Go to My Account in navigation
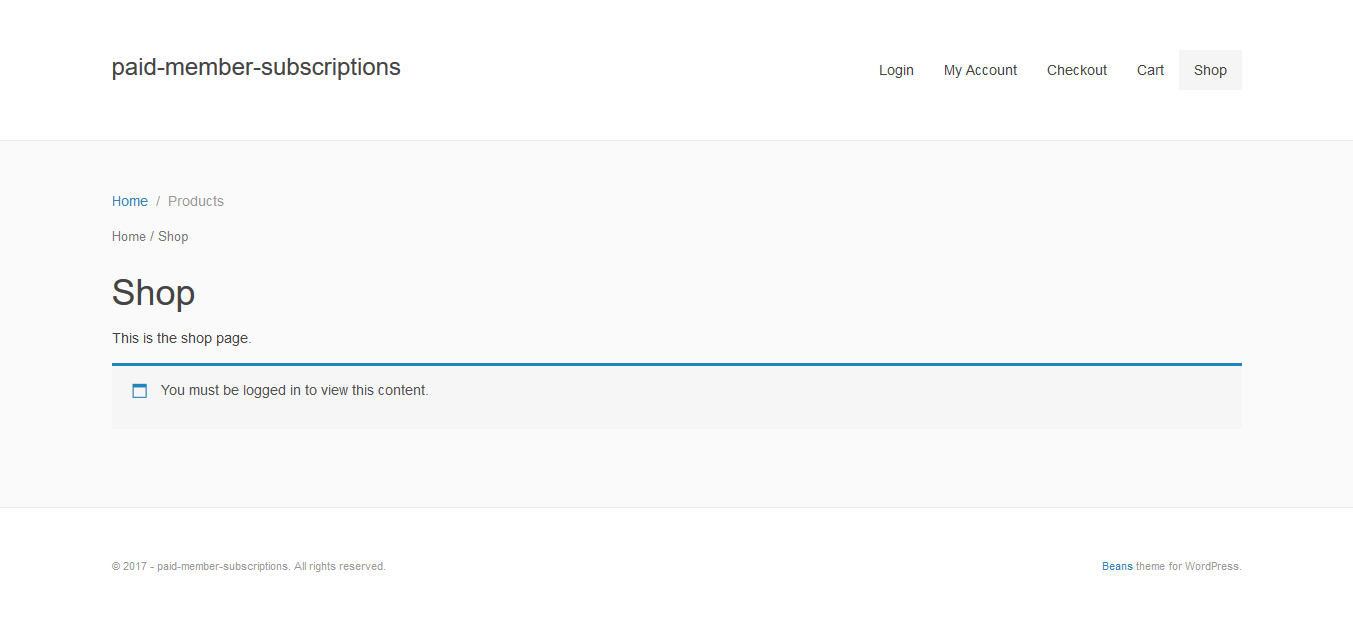Viewport: 1353px width, 635px height. 980,70
